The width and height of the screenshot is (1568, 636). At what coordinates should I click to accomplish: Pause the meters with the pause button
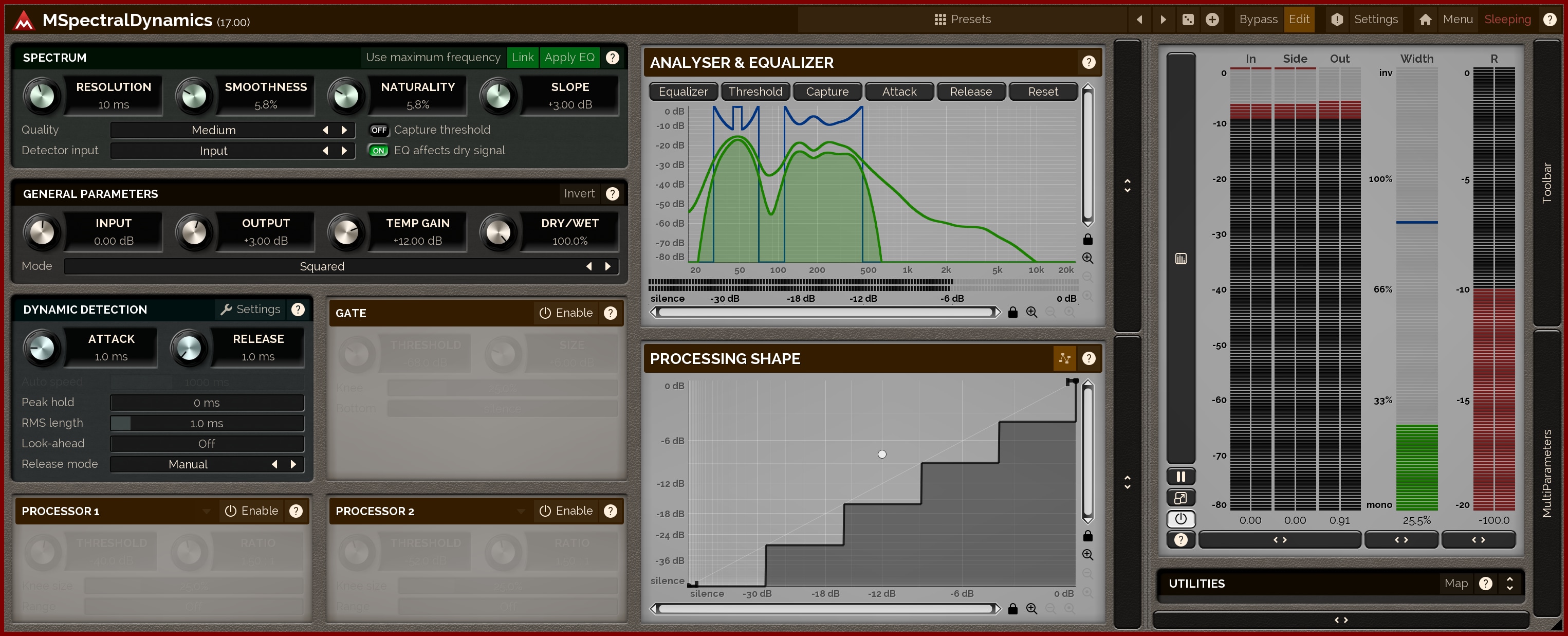pos(1180,477)
